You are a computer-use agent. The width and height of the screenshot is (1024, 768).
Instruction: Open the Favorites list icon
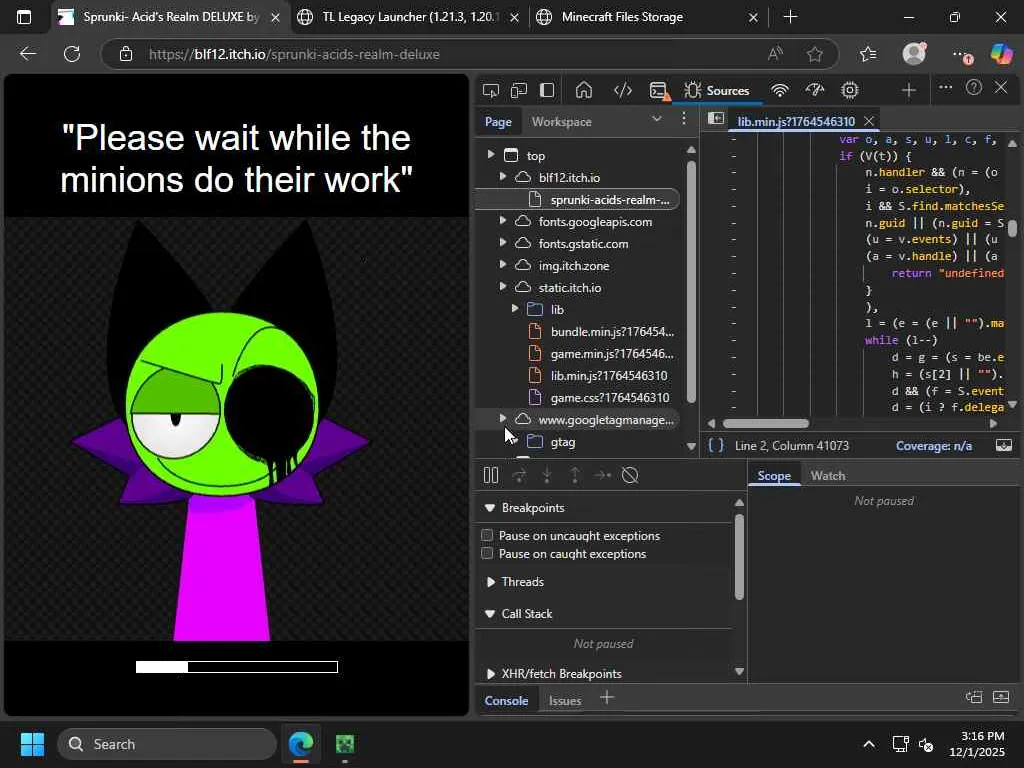point(868,54)
